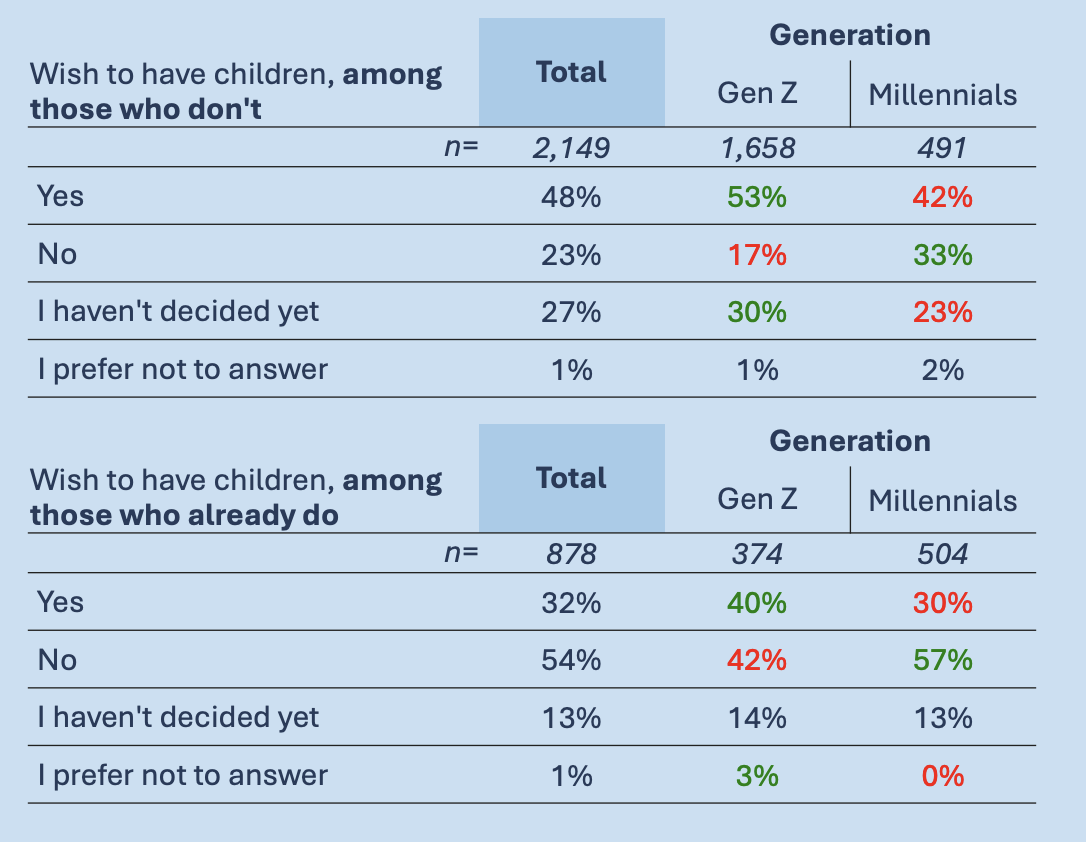The width and height of the screenshot is (1086, 842).
Task: Click the Yes row label in the bottom table
Action: 60,602
